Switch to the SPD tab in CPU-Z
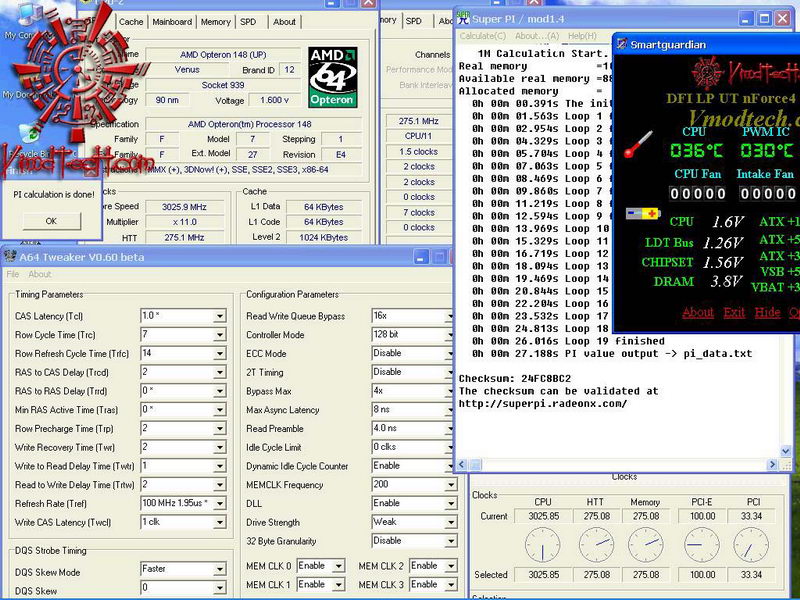Screen dimensions: 800x600 point(248,22)
